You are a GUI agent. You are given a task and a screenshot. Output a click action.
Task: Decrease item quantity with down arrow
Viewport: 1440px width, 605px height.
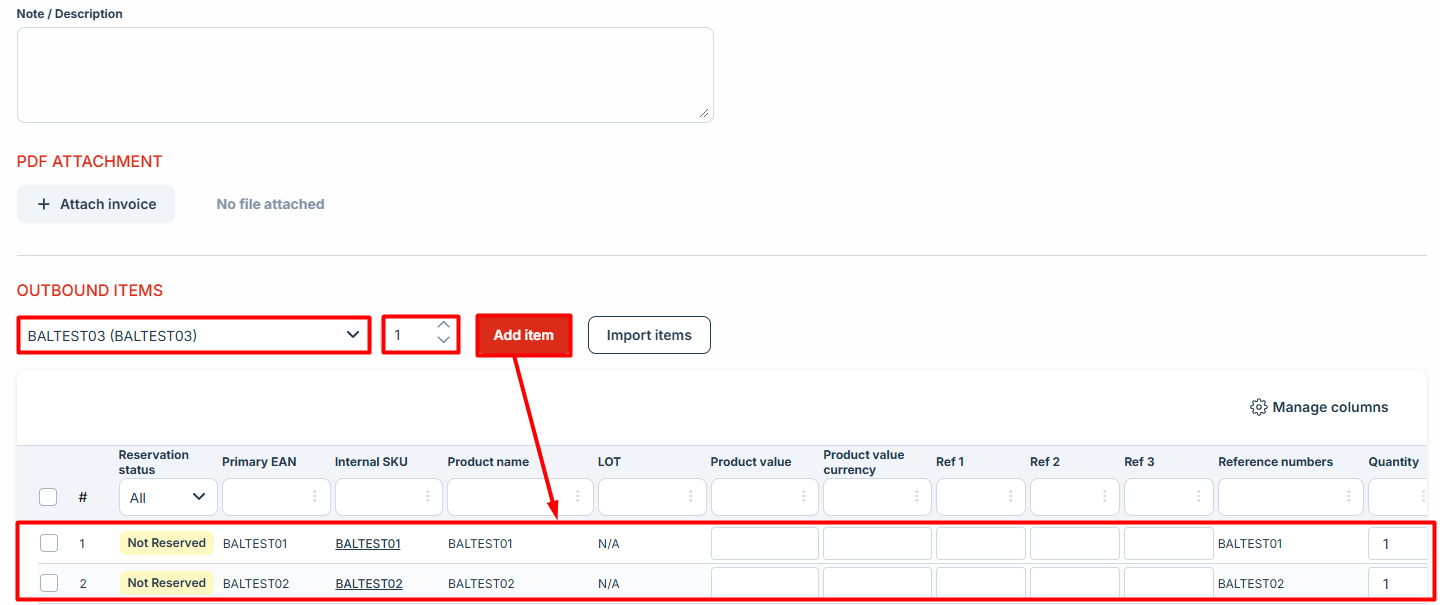pos(444,342)
